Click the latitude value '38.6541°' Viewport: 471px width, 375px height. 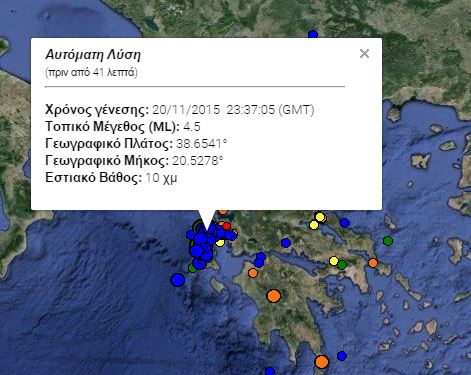tap(202, 144)
